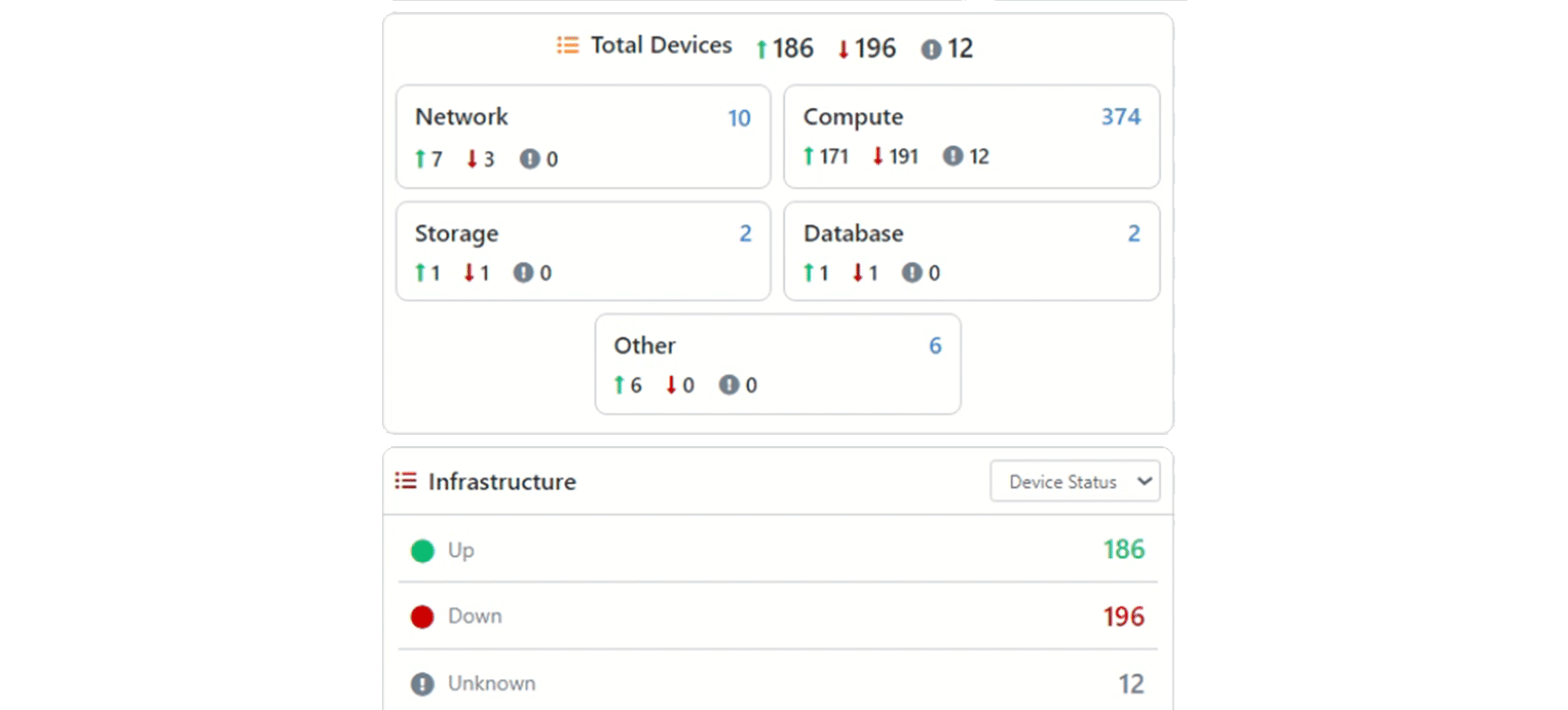Screen dimensions: 1568x710
Task: Click the Other down arrow icon
Action: 671,384
